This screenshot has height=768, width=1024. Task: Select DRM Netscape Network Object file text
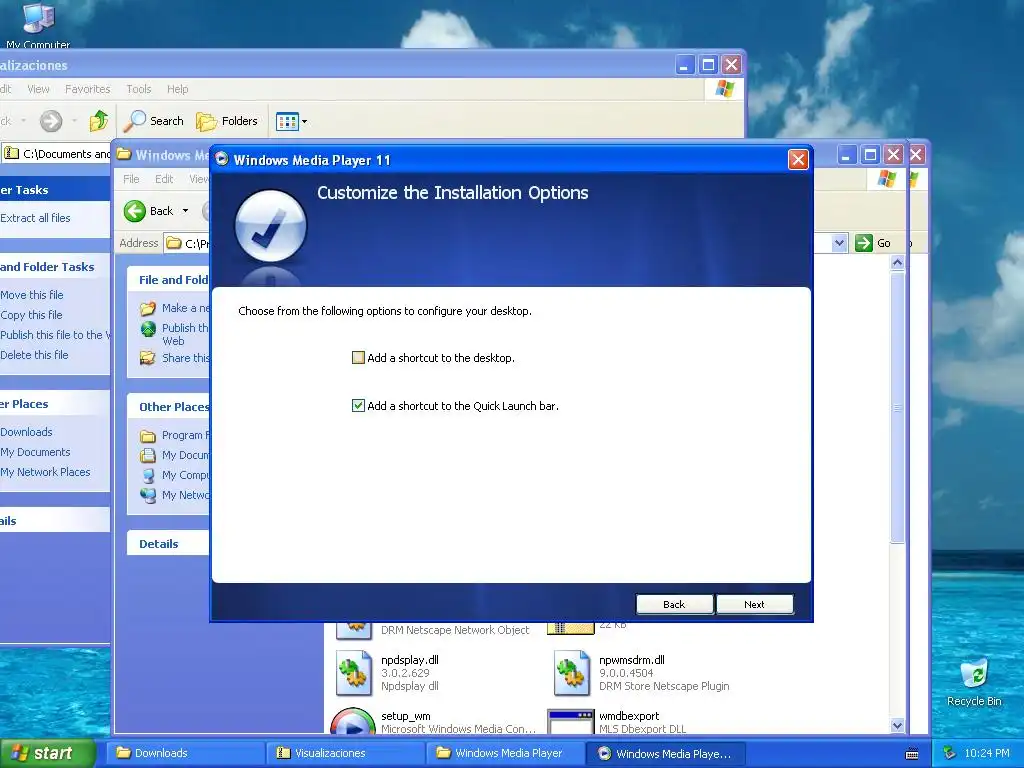[x=455, y=630]
